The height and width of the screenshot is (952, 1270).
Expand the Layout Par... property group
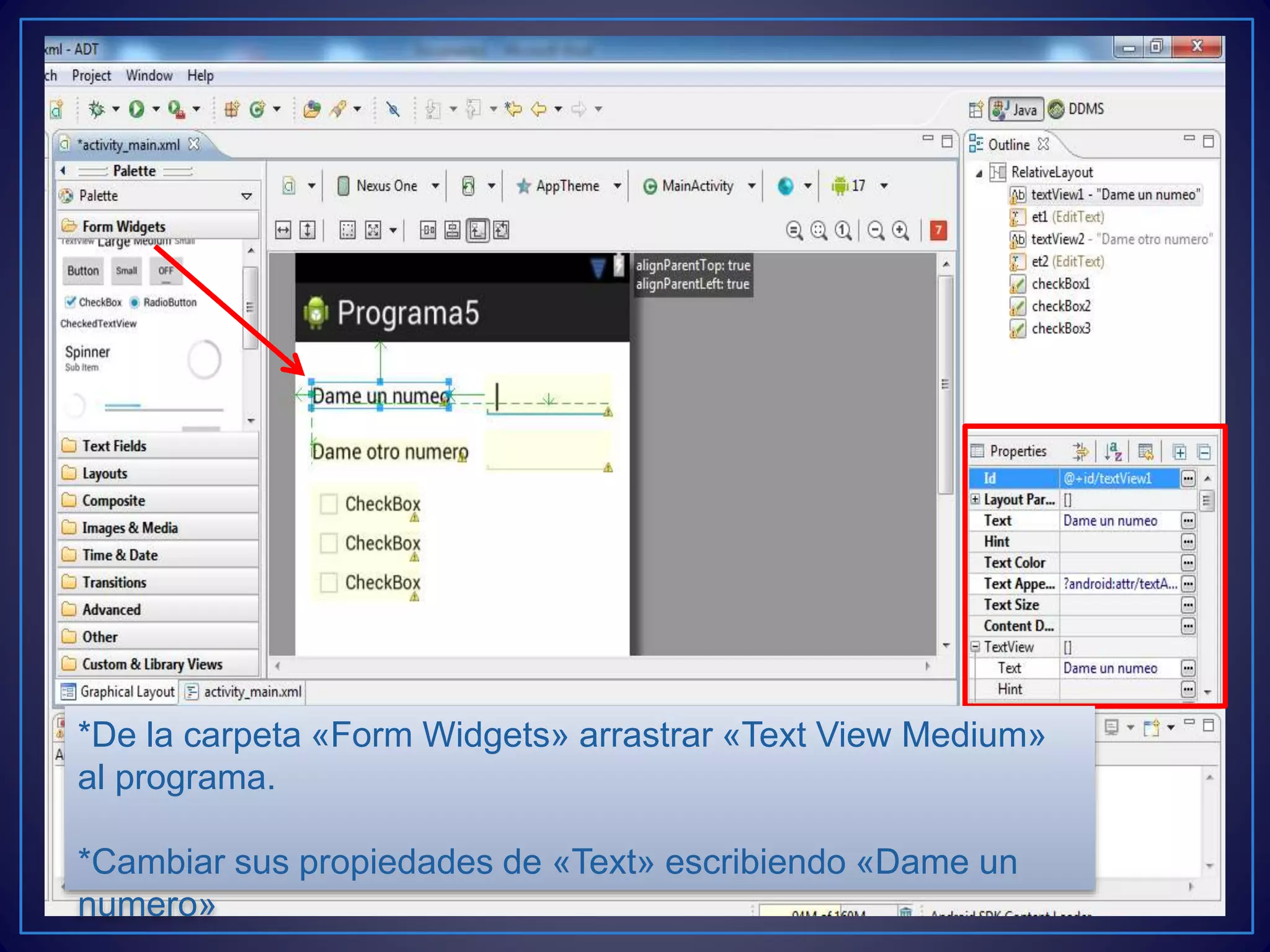pyautogui.click(x=975, y=499)
